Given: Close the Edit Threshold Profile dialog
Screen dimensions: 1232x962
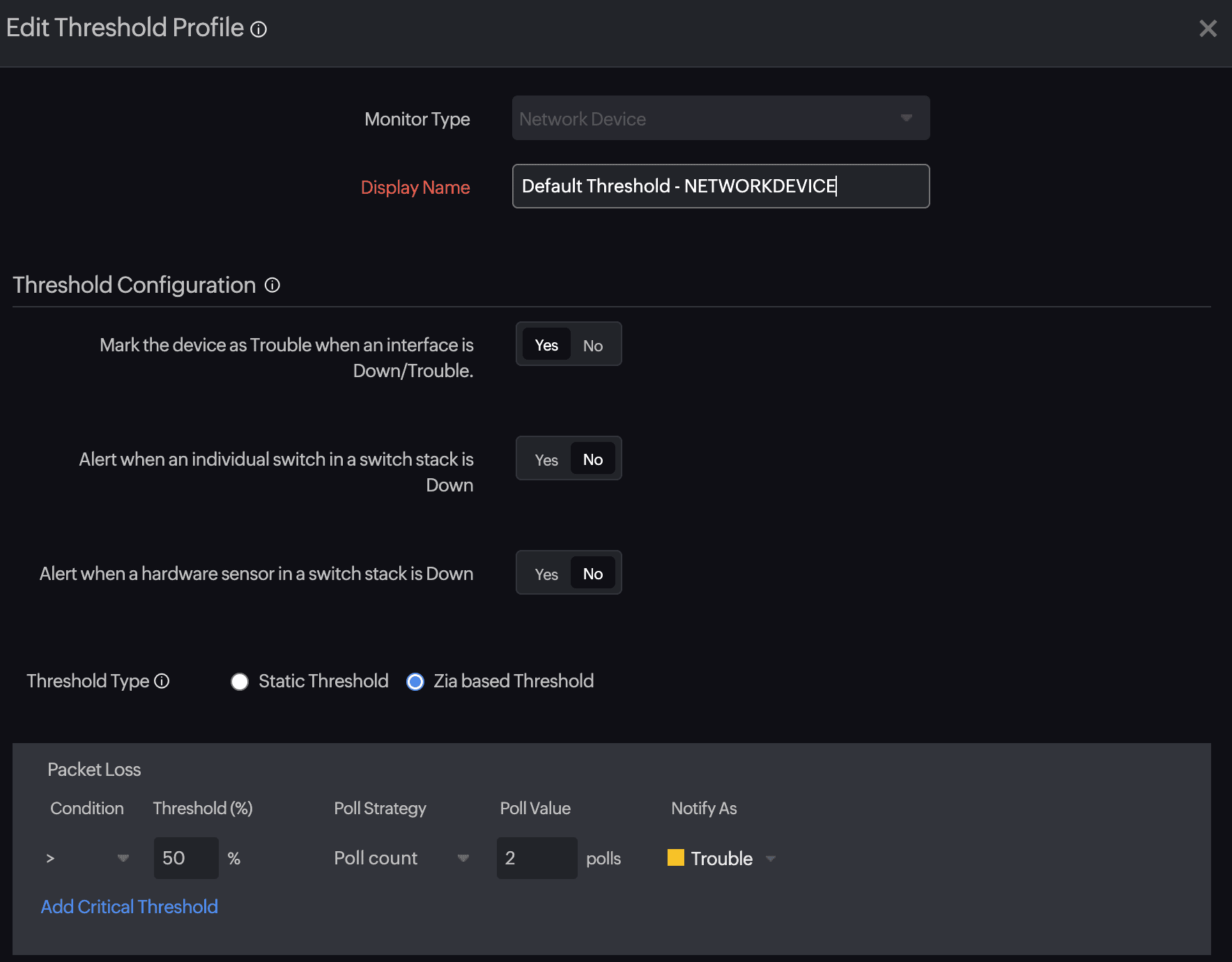Looking at the screenshot, I should point(1208,29).
